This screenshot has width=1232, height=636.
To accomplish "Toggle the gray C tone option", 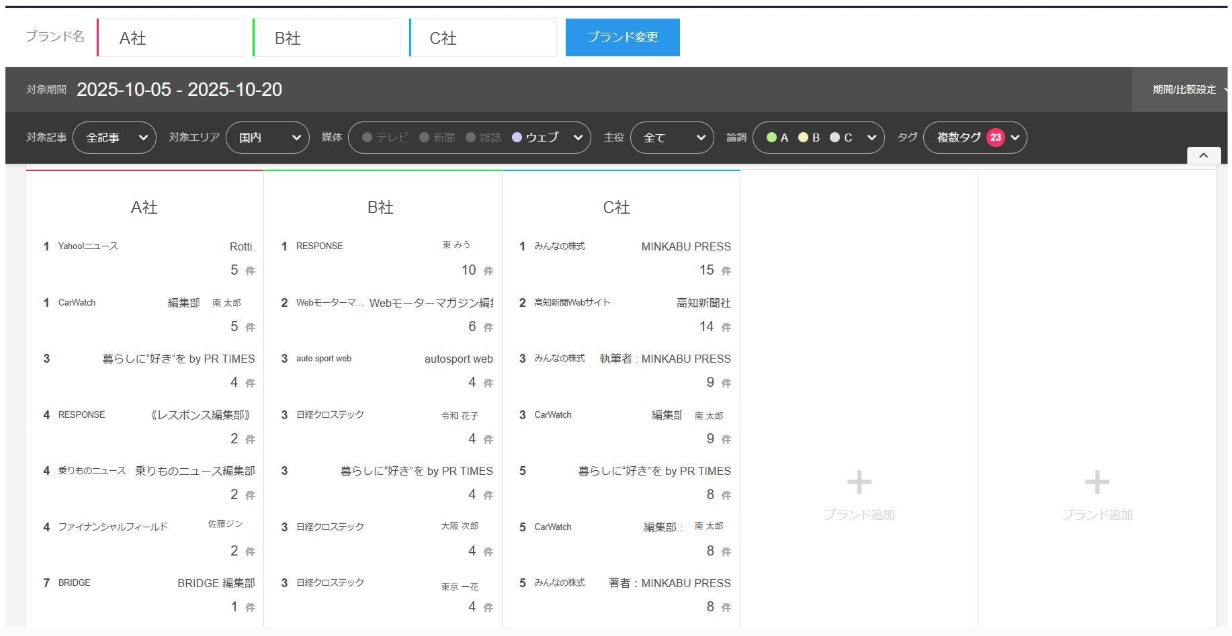I will point(841,138).
